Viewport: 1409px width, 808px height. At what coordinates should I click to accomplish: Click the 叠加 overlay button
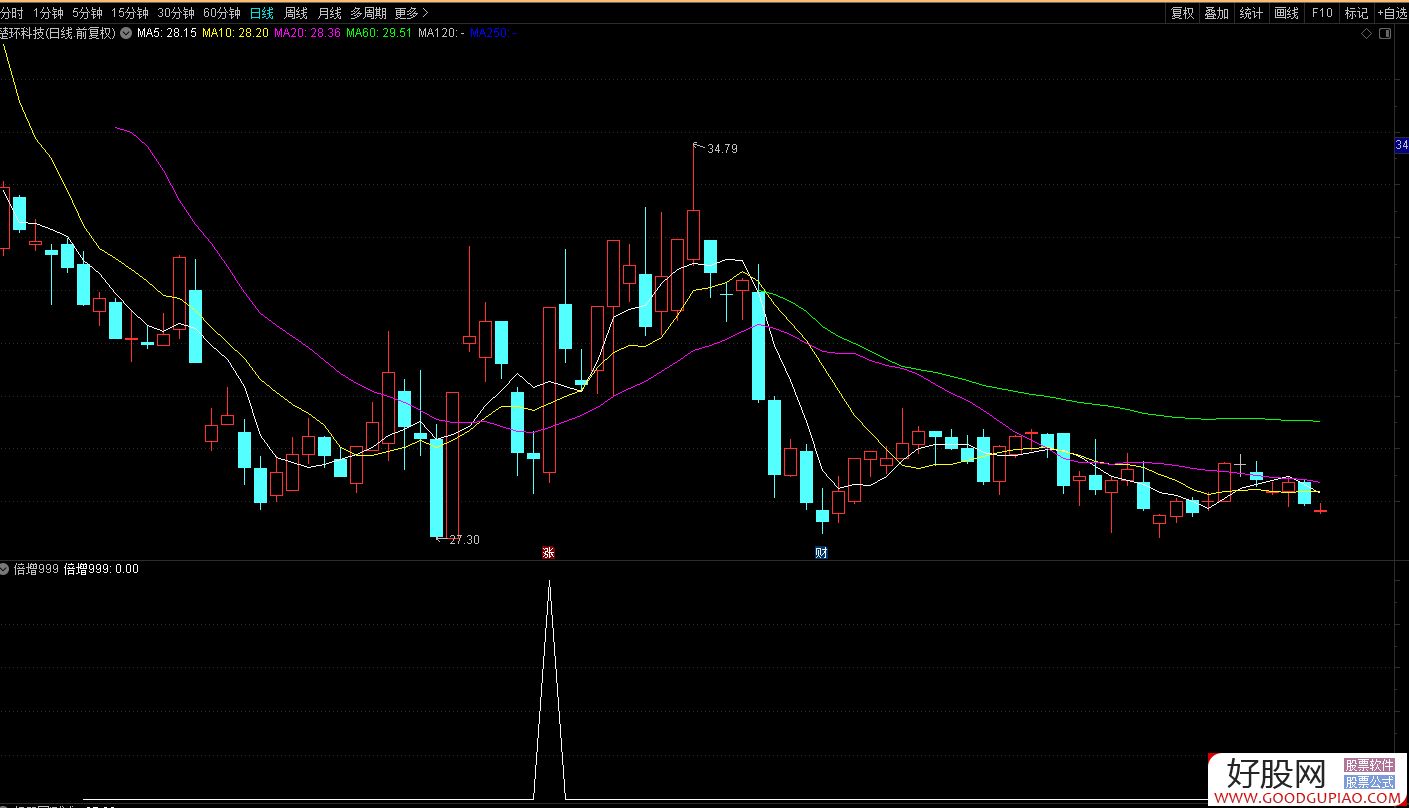pyautogui.click(x=1217, y=13)
